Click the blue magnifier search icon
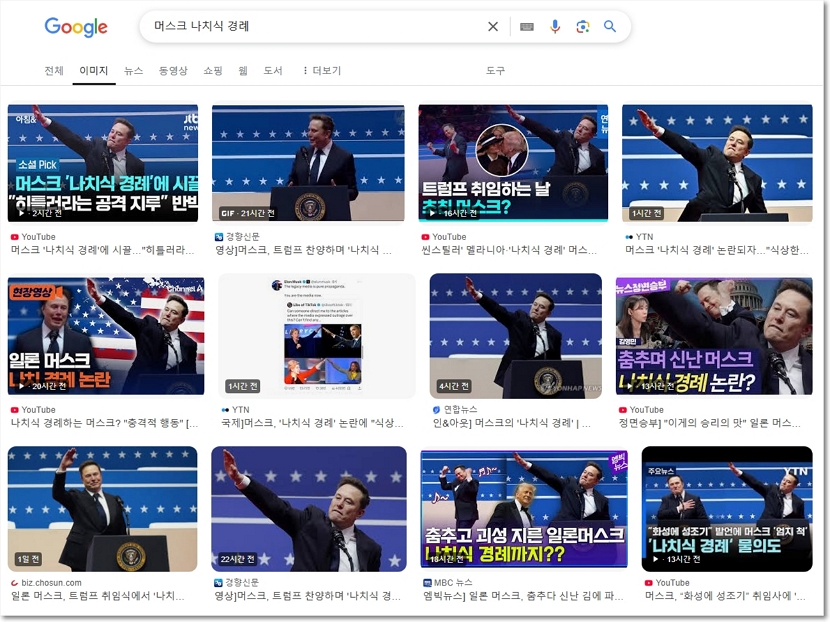This screenshot has width=830, height=622. [x=610, y=26]
